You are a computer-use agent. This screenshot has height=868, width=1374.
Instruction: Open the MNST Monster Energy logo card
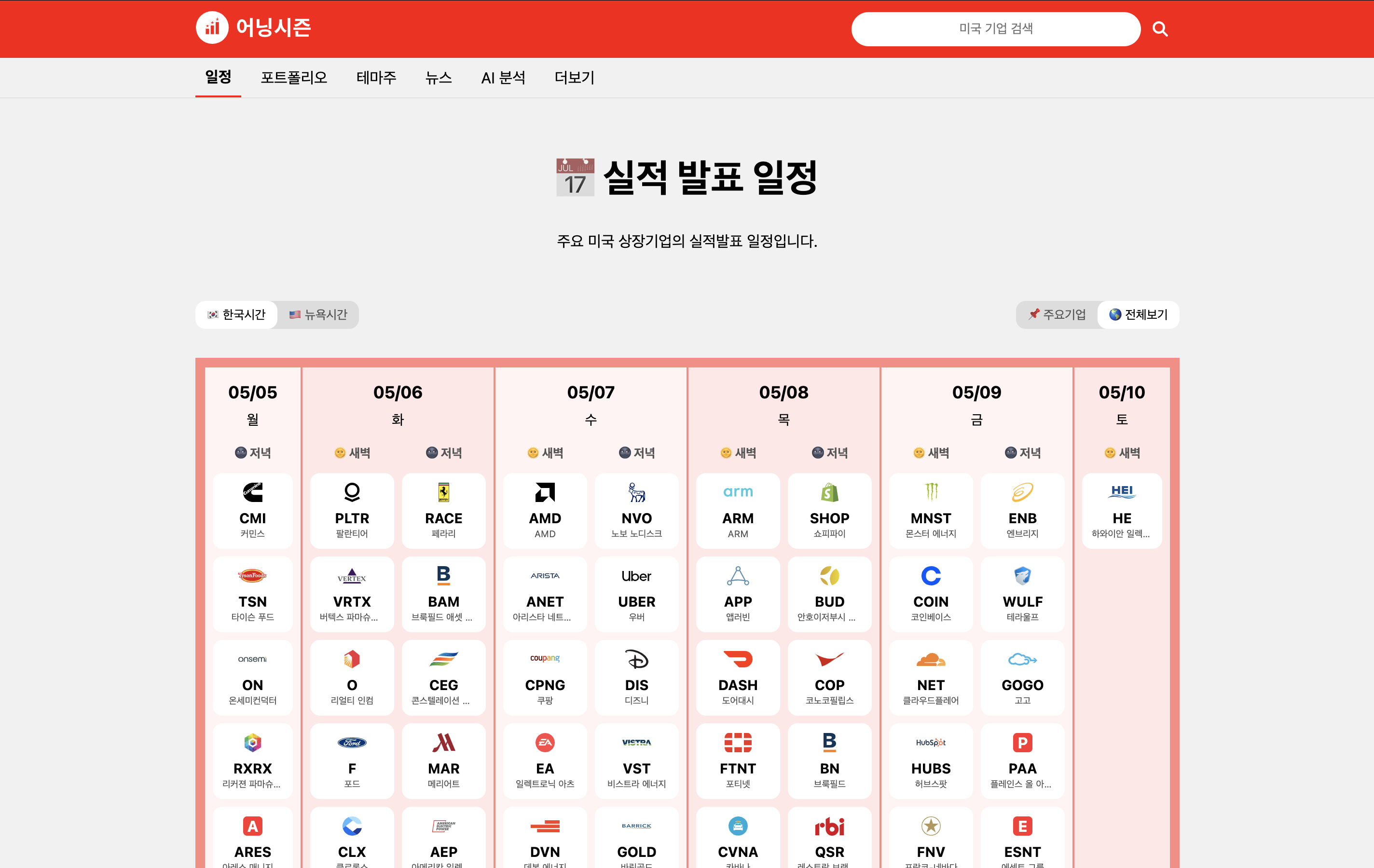point(931,510)
